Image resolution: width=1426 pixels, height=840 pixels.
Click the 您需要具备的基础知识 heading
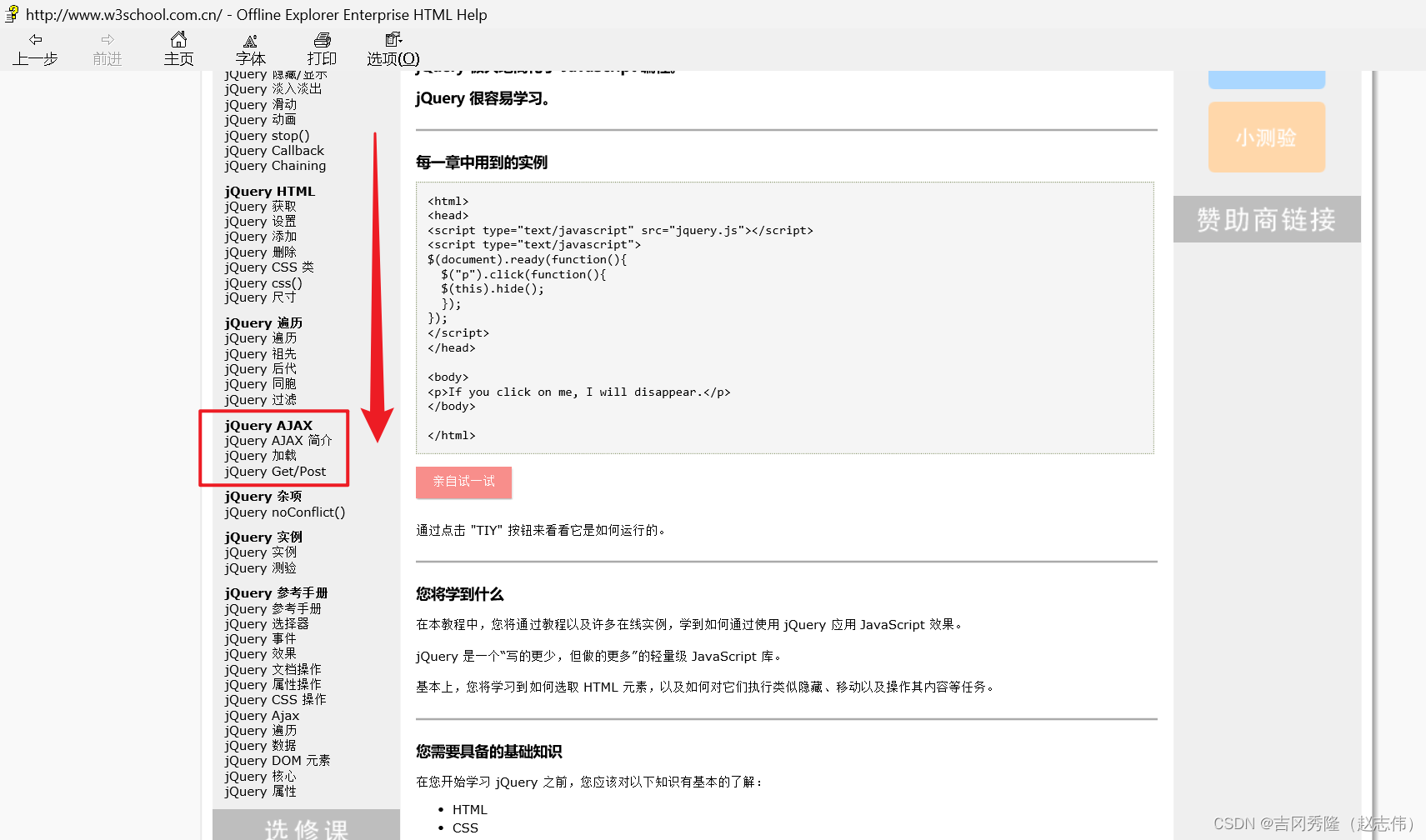point(489,752)
